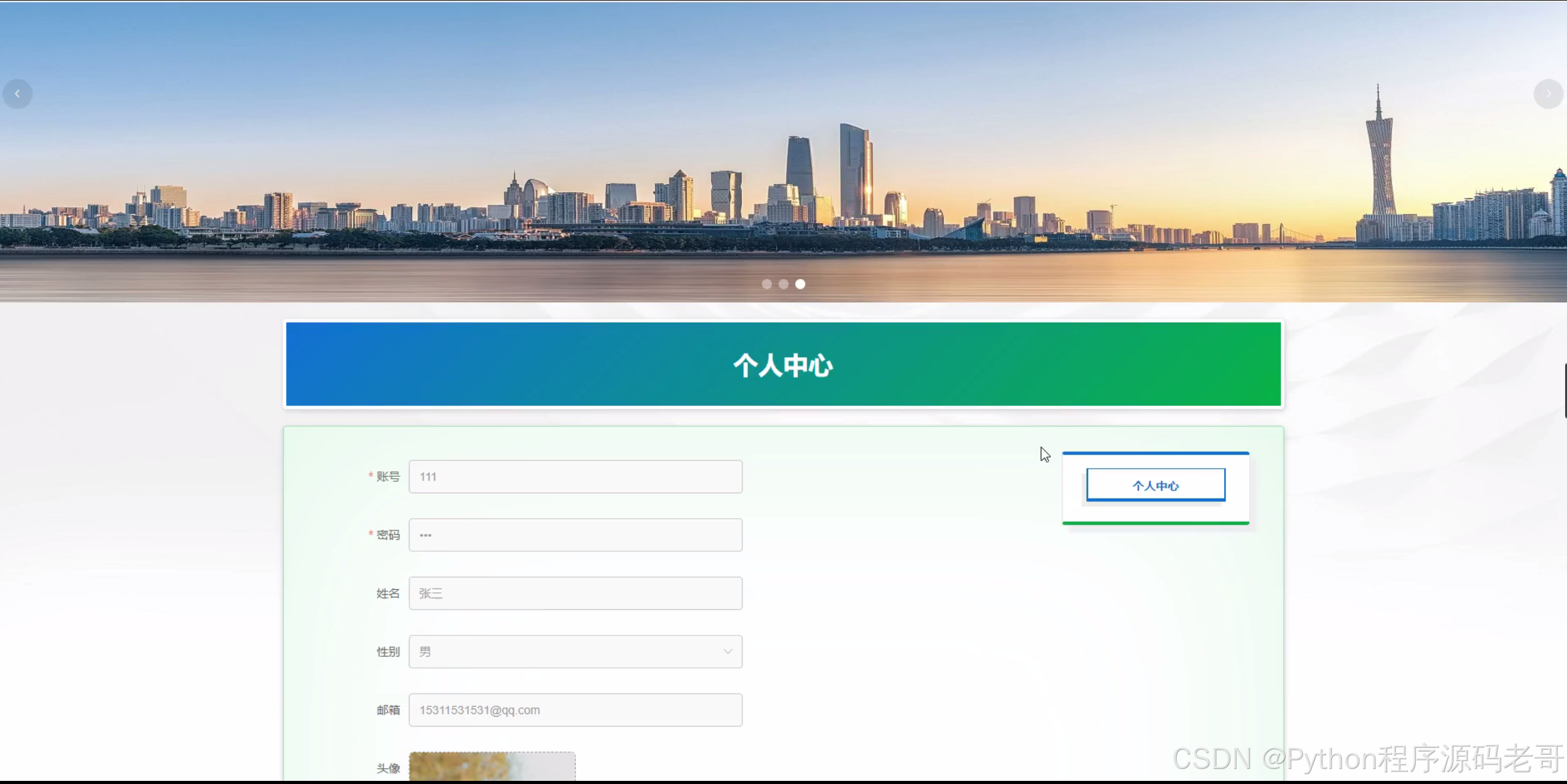
Task: Click the 姓名 field containing 张三
Action: (x=575, y=593)
